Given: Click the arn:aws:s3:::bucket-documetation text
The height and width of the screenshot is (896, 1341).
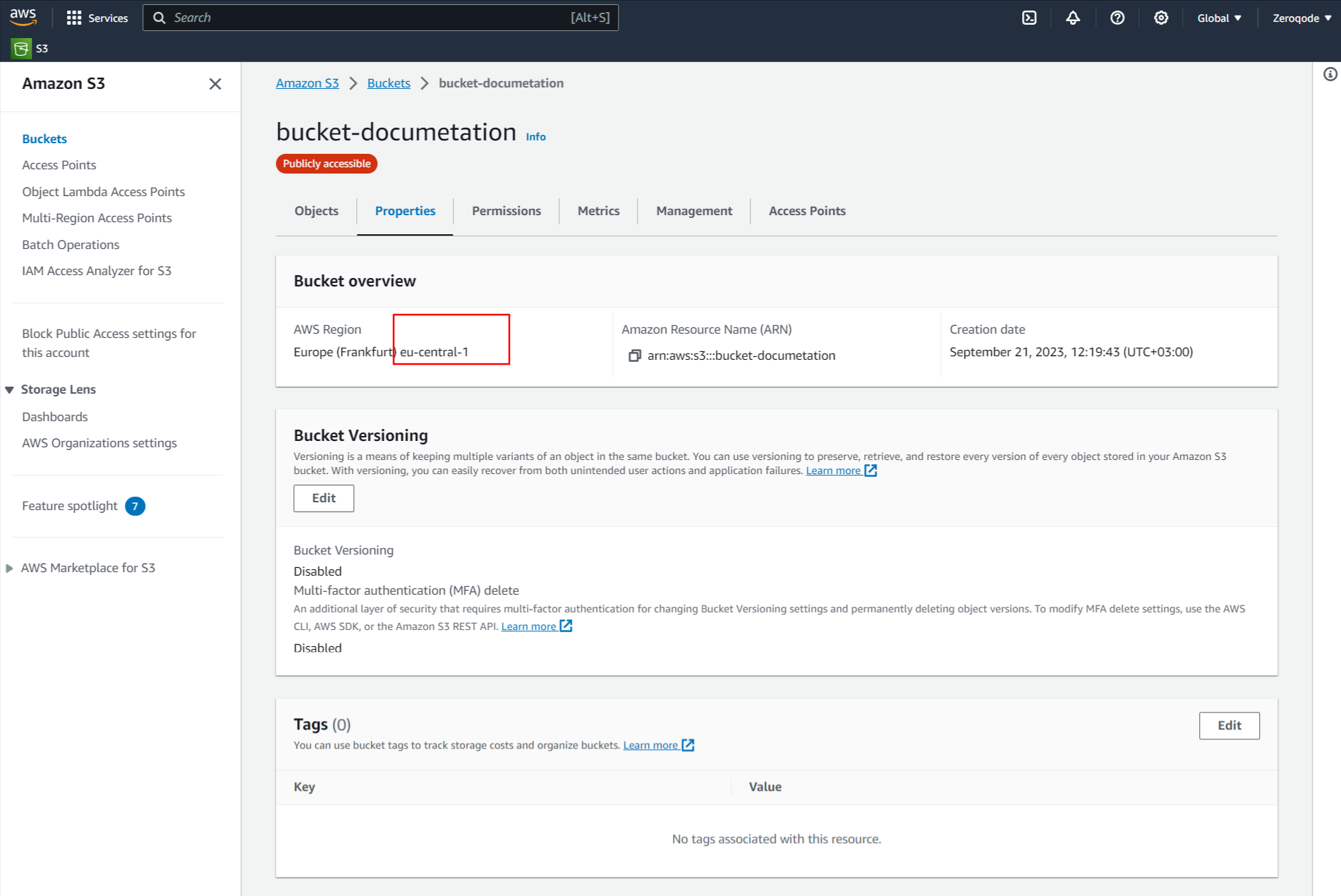Looking at the screenshot, I should pyautogui.click(x=741, y=356).
